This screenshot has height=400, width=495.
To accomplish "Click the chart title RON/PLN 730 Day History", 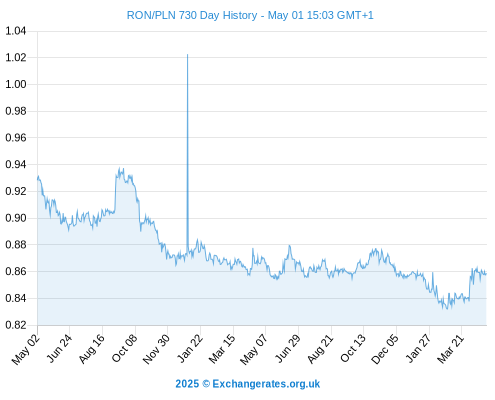I will [x=192, y=15].
